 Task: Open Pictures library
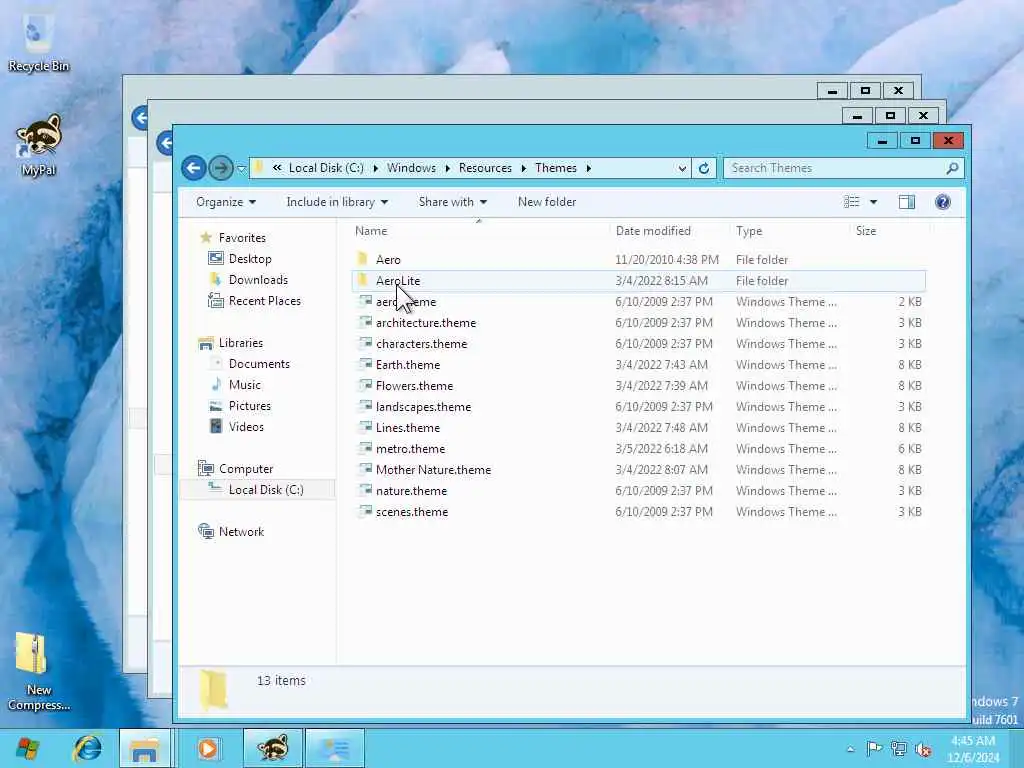(x=249, y=406)
